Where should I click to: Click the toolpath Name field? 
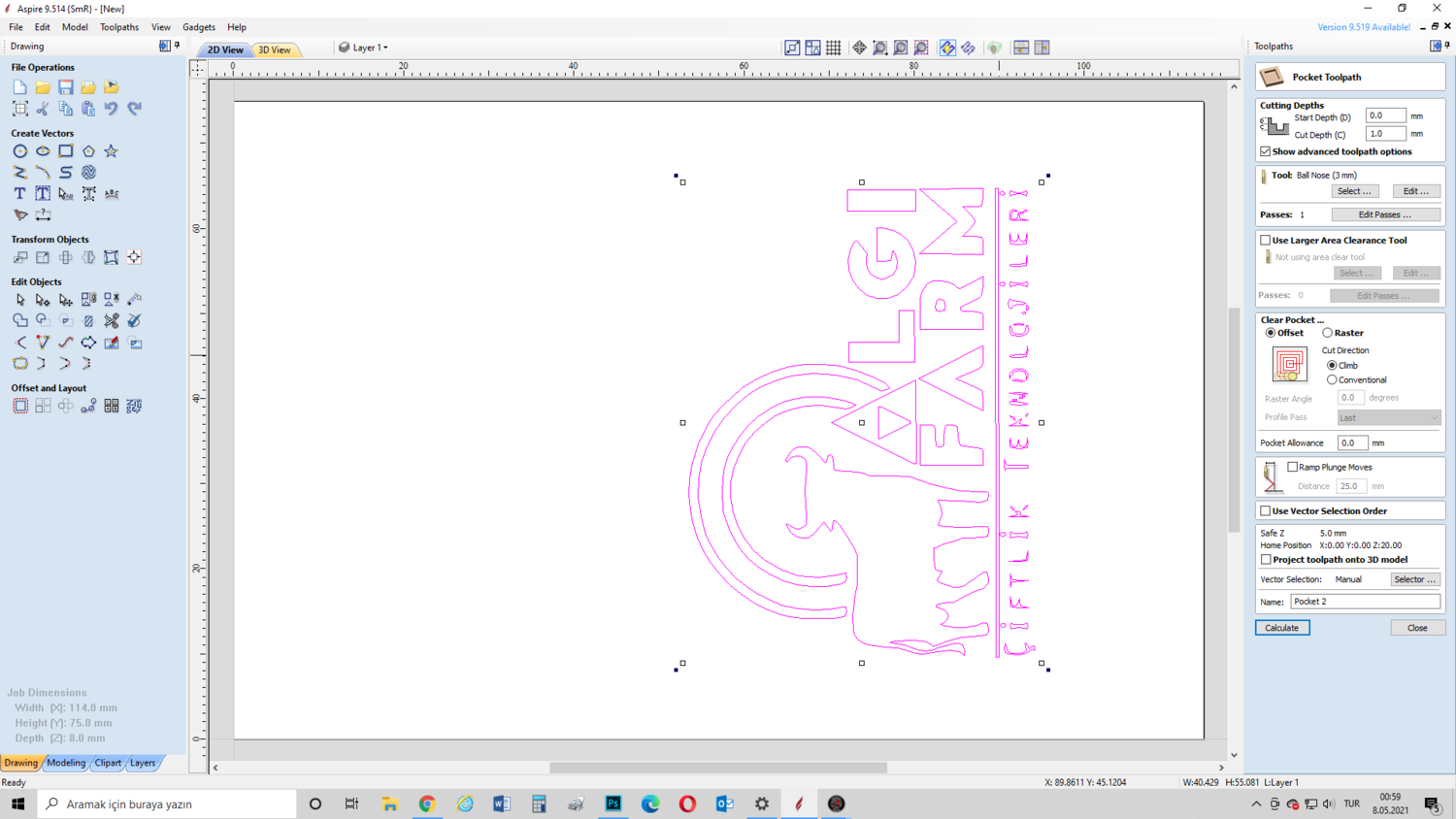click(1365, 602)
